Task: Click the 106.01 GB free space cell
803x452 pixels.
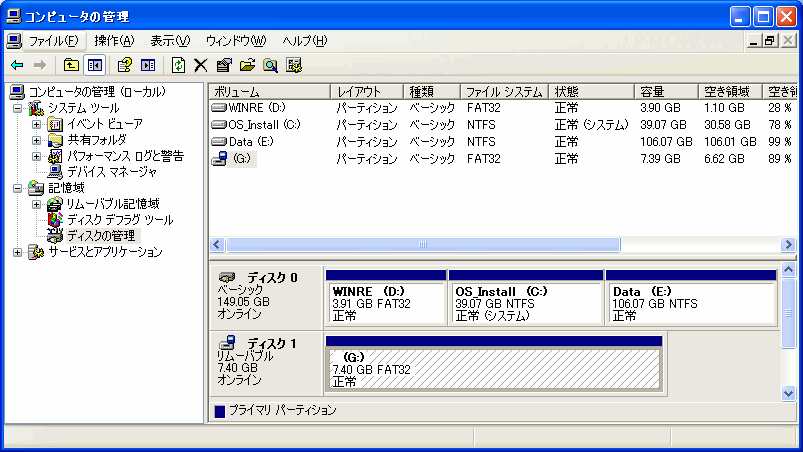Action: (730, 141)
